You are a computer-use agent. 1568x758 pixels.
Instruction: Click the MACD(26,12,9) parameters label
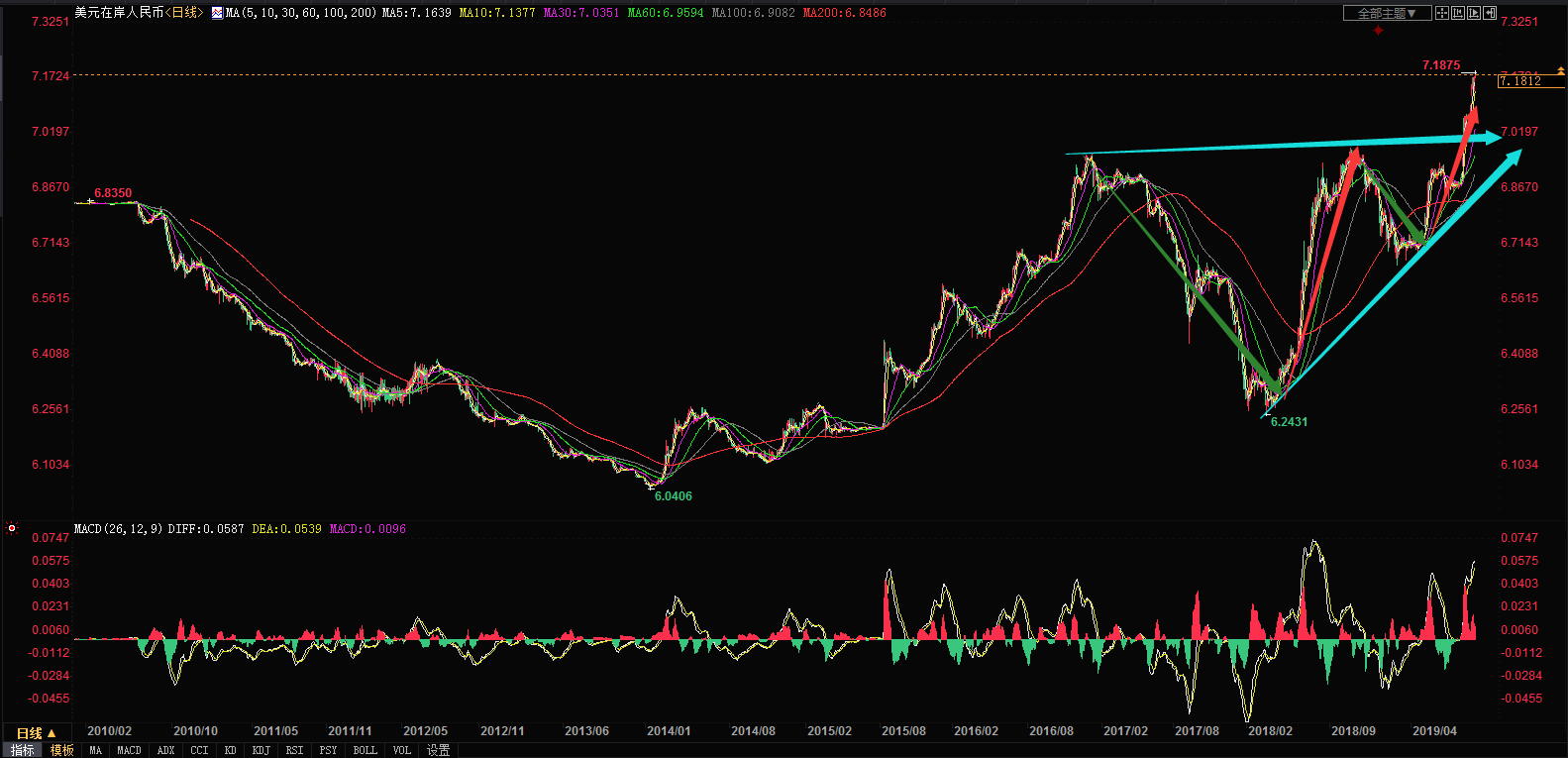(x=119, y=529)
